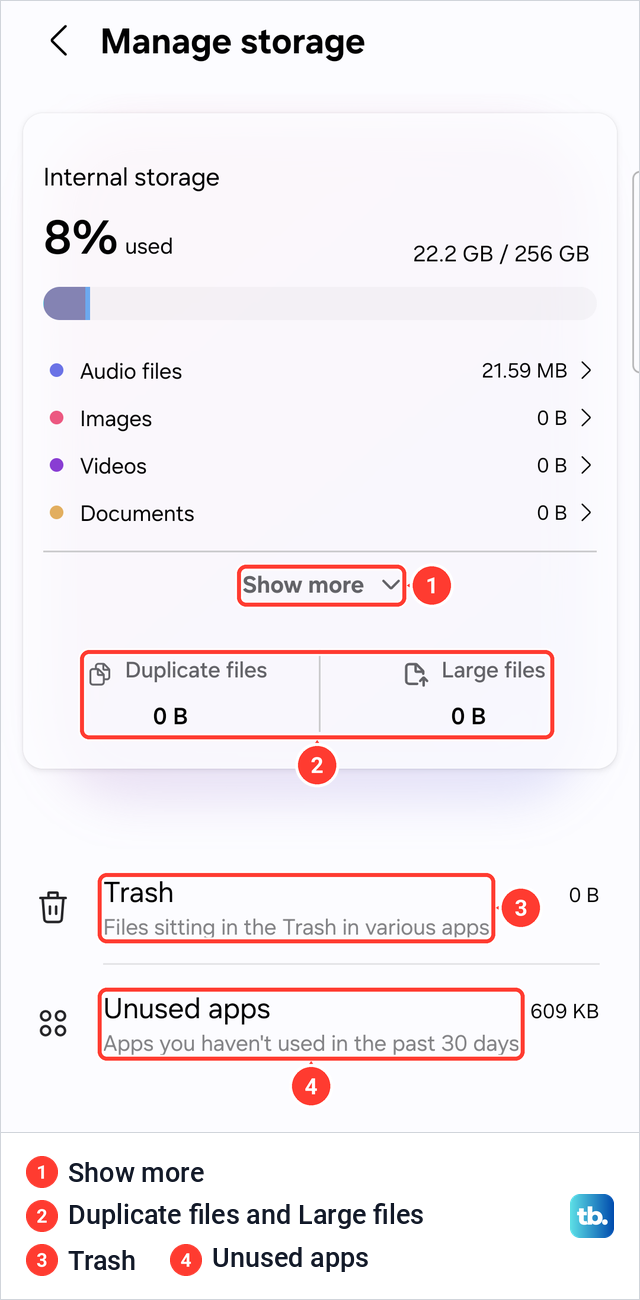
Task: Open Documents chevron arrow
Action: tap(587, 513)
